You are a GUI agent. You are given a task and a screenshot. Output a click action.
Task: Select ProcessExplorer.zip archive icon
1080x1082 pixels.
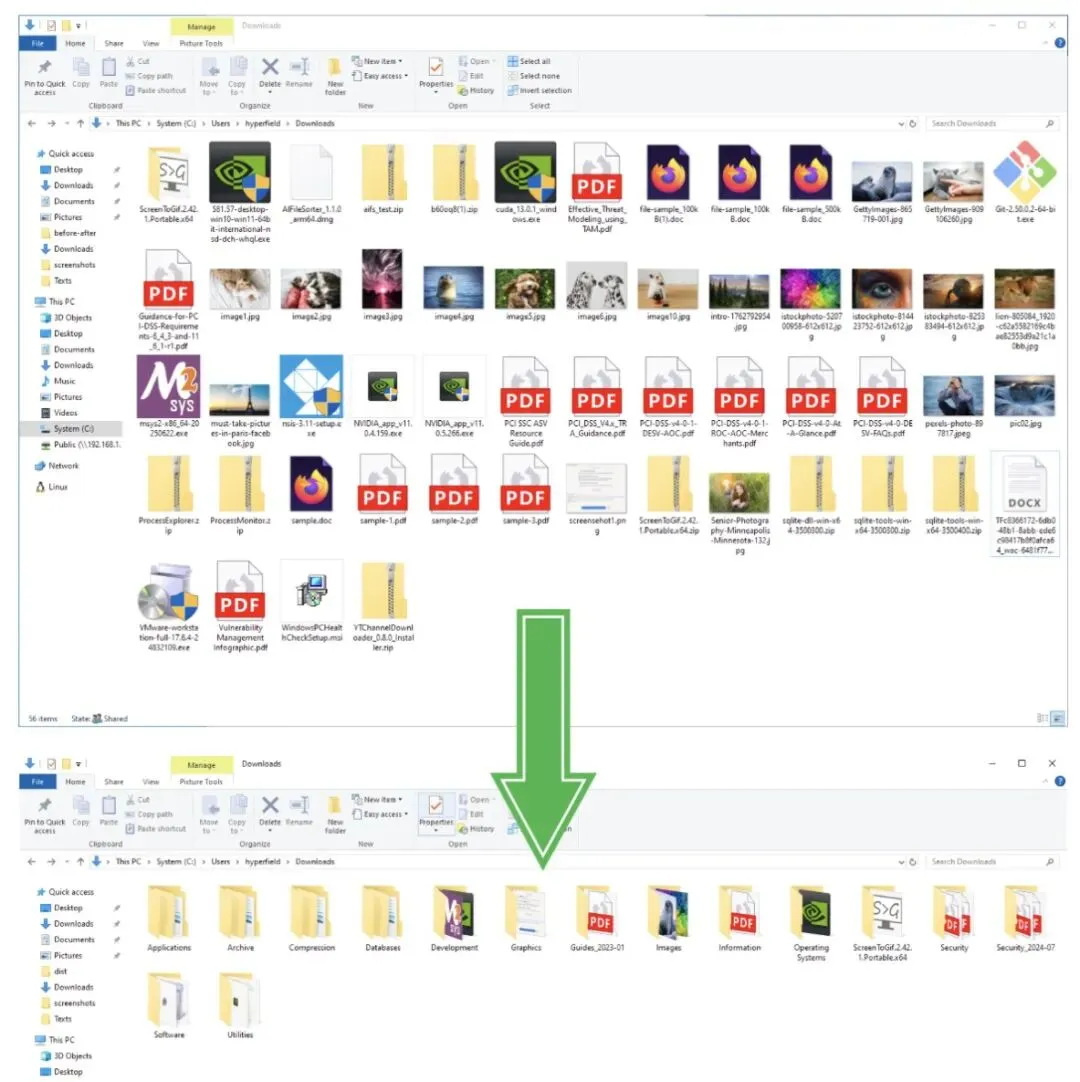[x=168, y=484]
